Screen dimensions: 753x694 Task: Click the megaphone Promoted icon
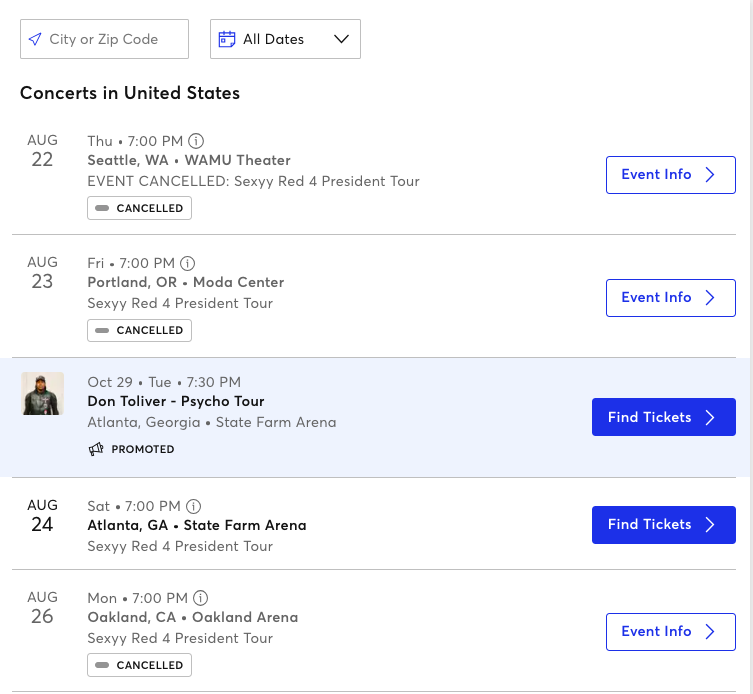[x=96, y=449]
